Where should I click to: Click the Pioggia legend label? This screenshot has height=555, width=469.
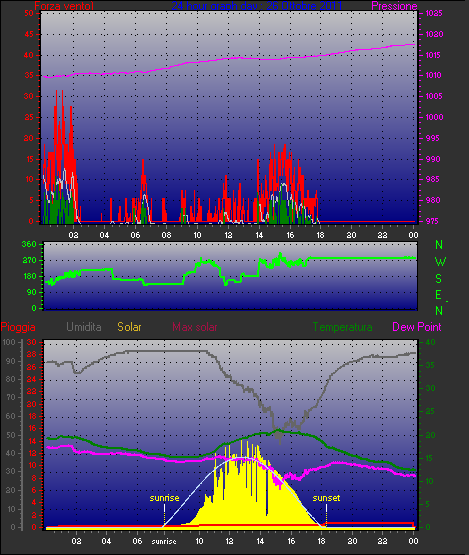[18, 327]
